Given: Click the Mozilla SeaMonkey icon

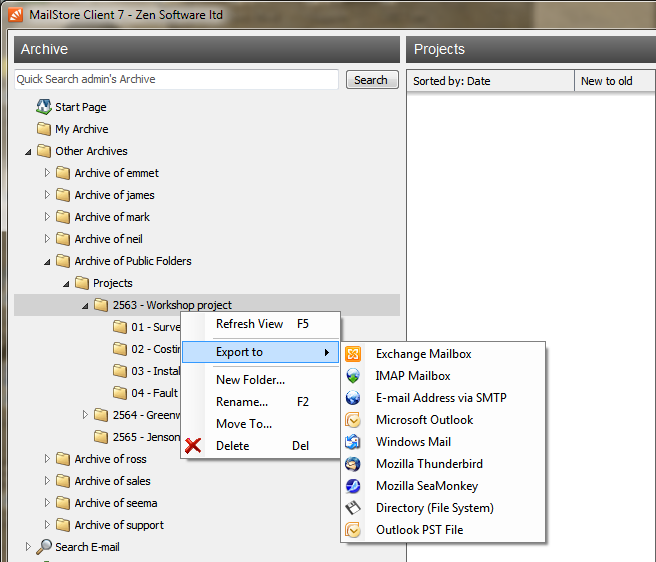Looking at the screenshot, I should coord(353,486).
